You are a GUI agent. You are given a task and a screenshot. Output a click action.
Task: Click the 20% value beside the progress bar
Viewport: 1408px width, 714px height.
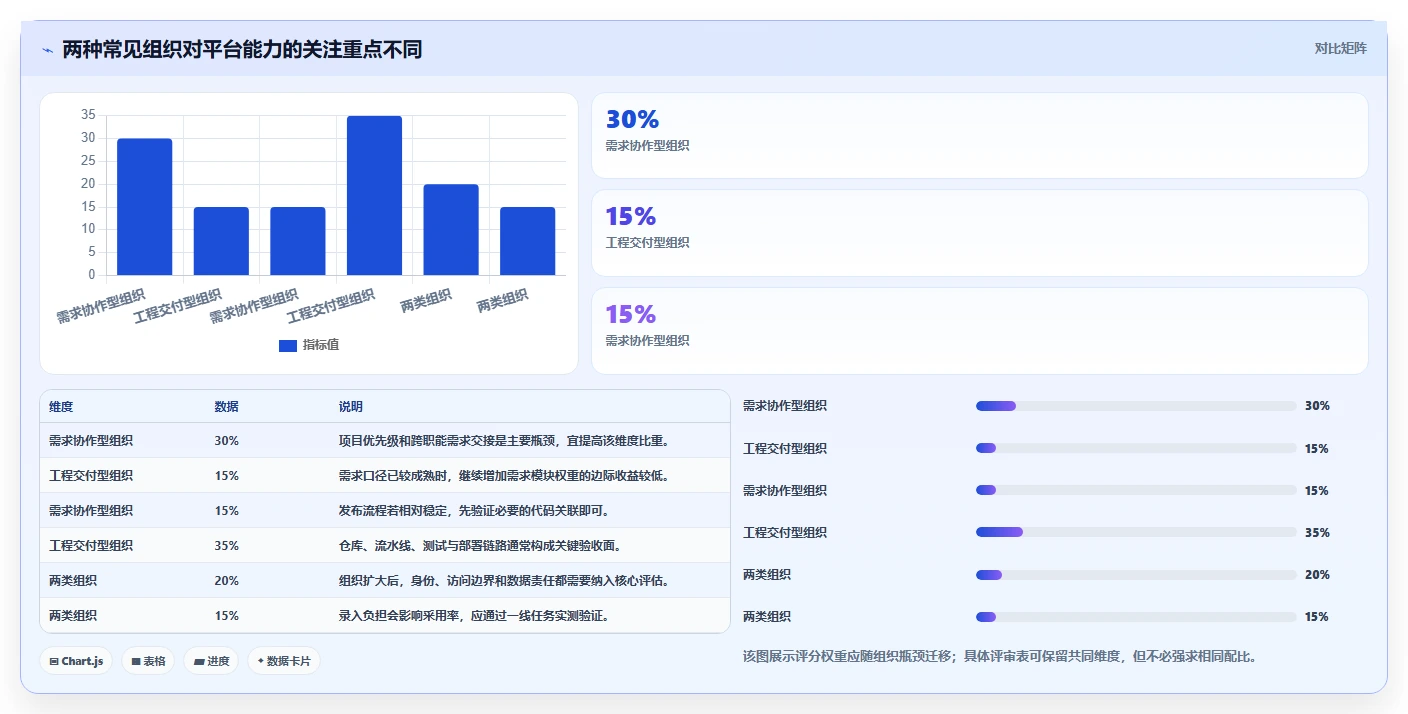tap(1317, 575)
